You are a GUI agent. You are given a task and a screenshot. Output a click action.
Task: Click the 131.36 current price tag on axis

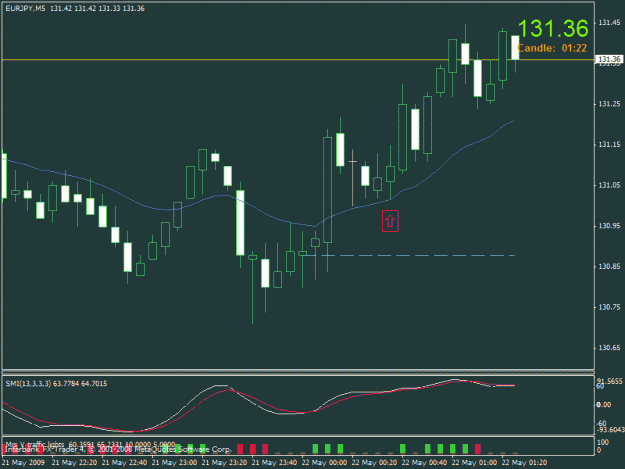pyautogui.click(x=609, y=59)
